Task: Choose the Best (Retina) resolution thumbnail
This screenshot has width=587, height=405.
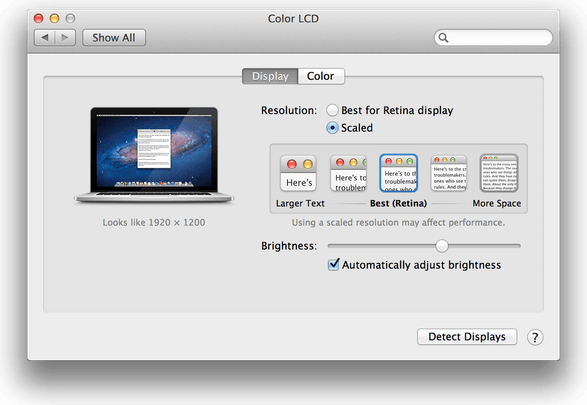Action: pyautogui.click(x=399, y=173)
